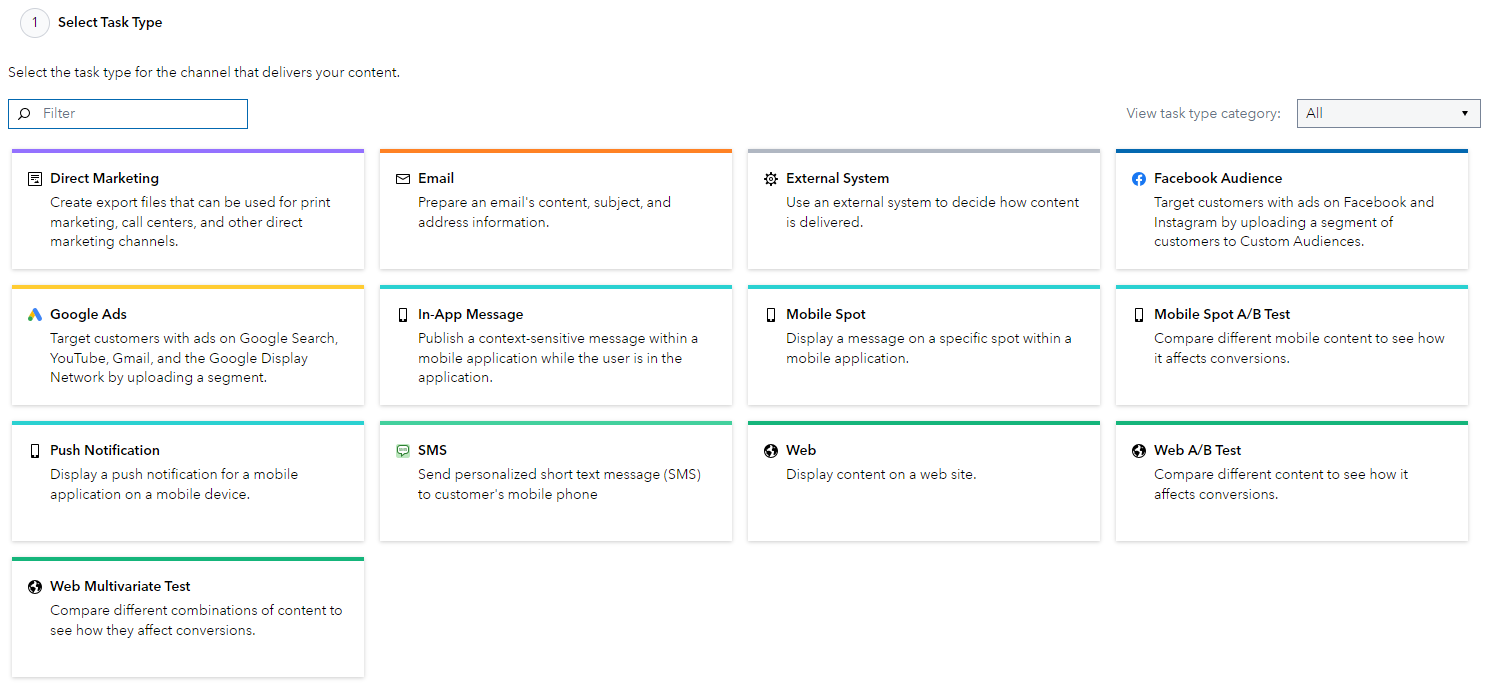Choose the Push Notification task type

187,480
